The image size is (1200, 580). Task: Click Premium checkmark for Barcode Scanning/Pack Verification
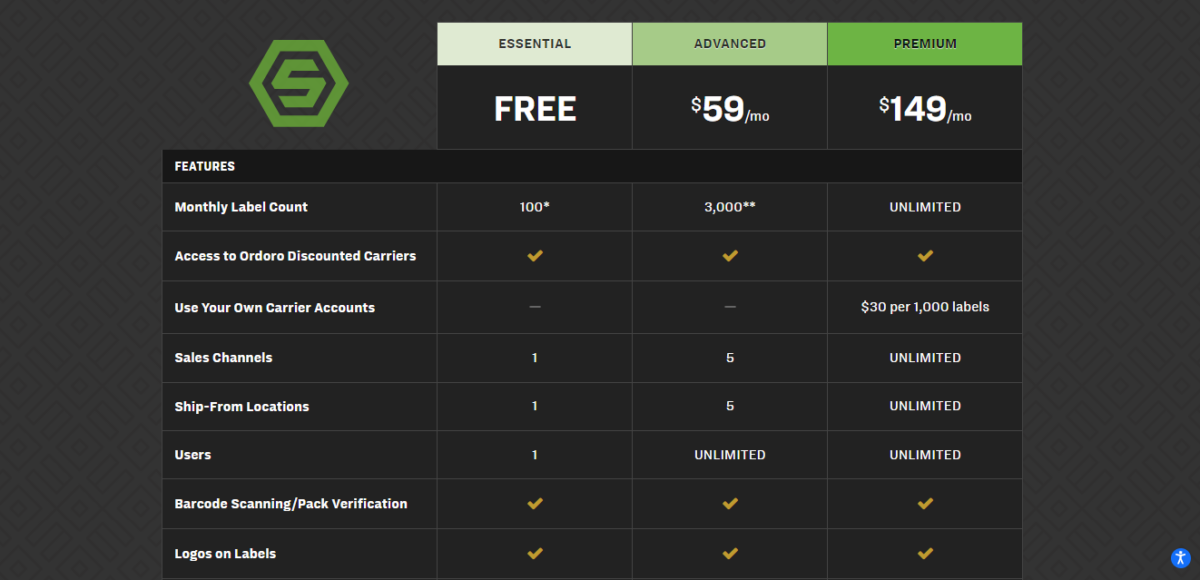pyautogui.click(x=925, y=504)
